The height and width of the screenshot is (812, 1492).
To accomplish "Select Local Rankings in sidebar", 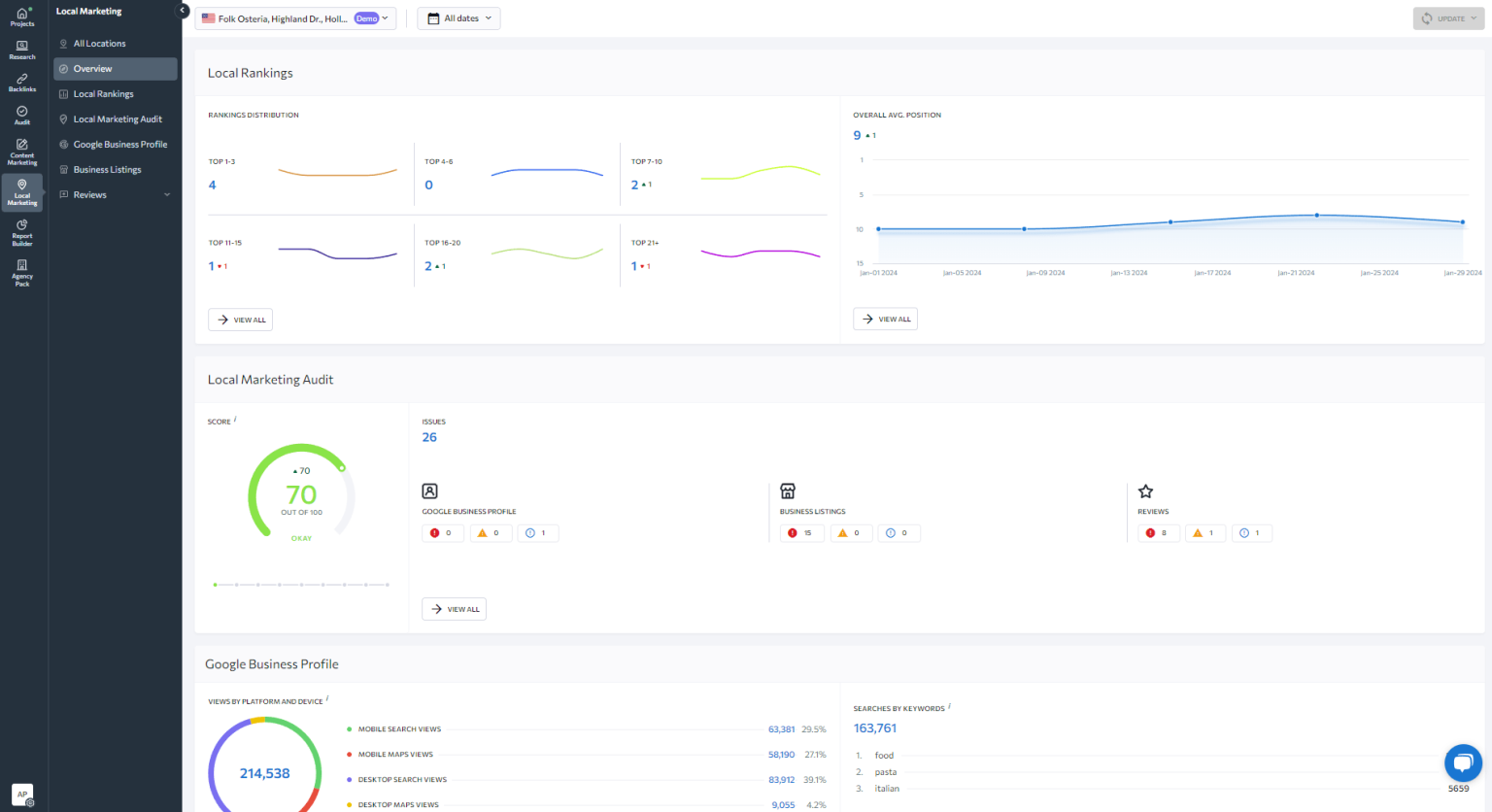I will [103, 94].
